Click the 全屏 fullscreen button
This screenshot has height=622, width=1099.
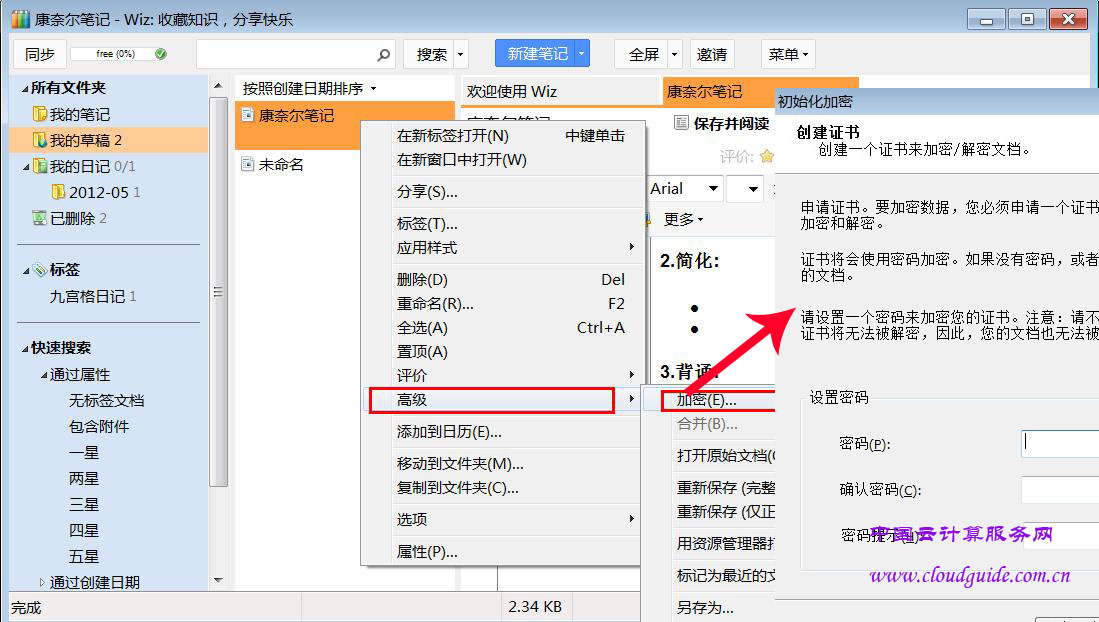643,54
